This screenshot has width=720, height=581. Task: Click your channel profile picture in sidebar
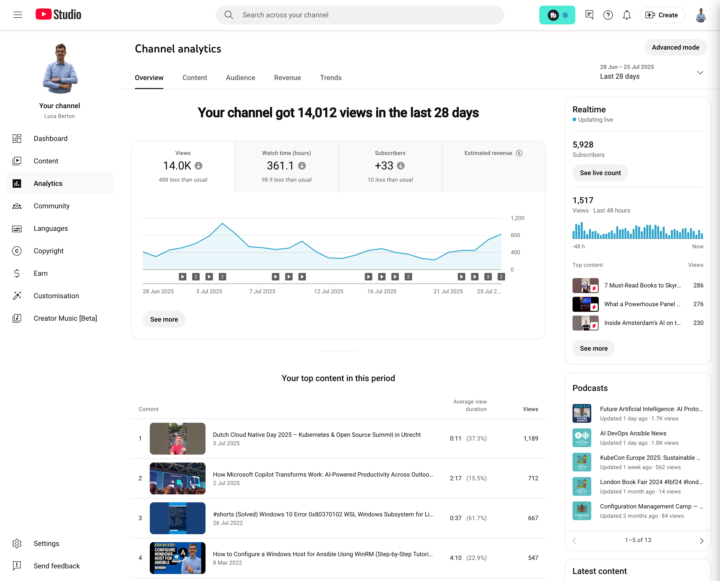[x=60, y=69]
